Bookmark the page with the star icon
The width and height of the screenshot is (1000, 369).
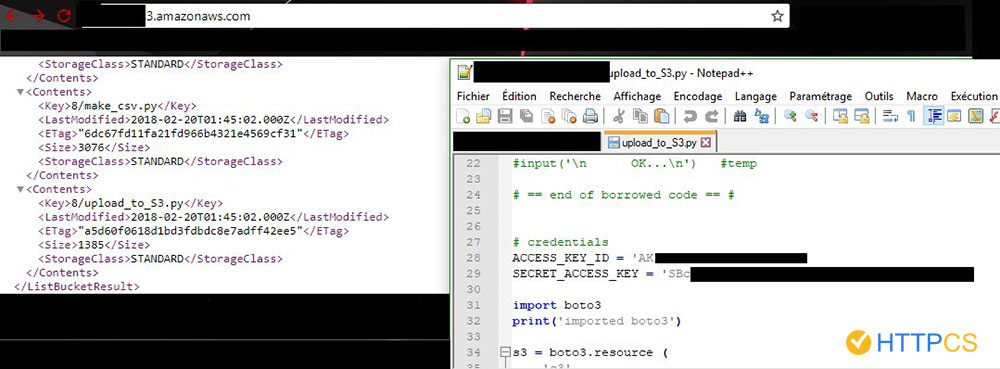click(x=777, y=16)
